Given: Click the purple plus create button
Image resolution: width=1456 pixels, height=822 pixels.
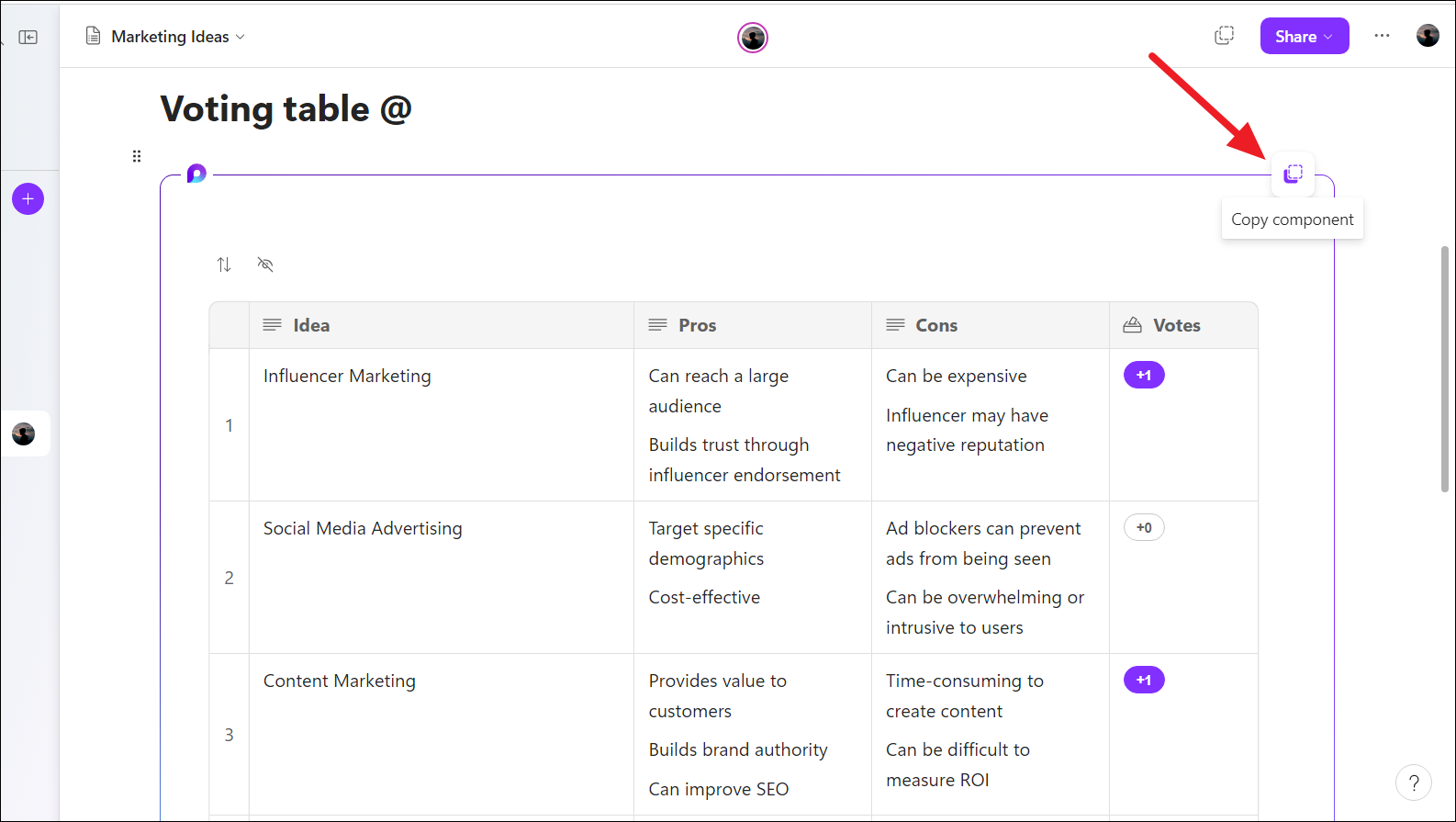Looking at the screenshot, I should [x=28, y=199].
